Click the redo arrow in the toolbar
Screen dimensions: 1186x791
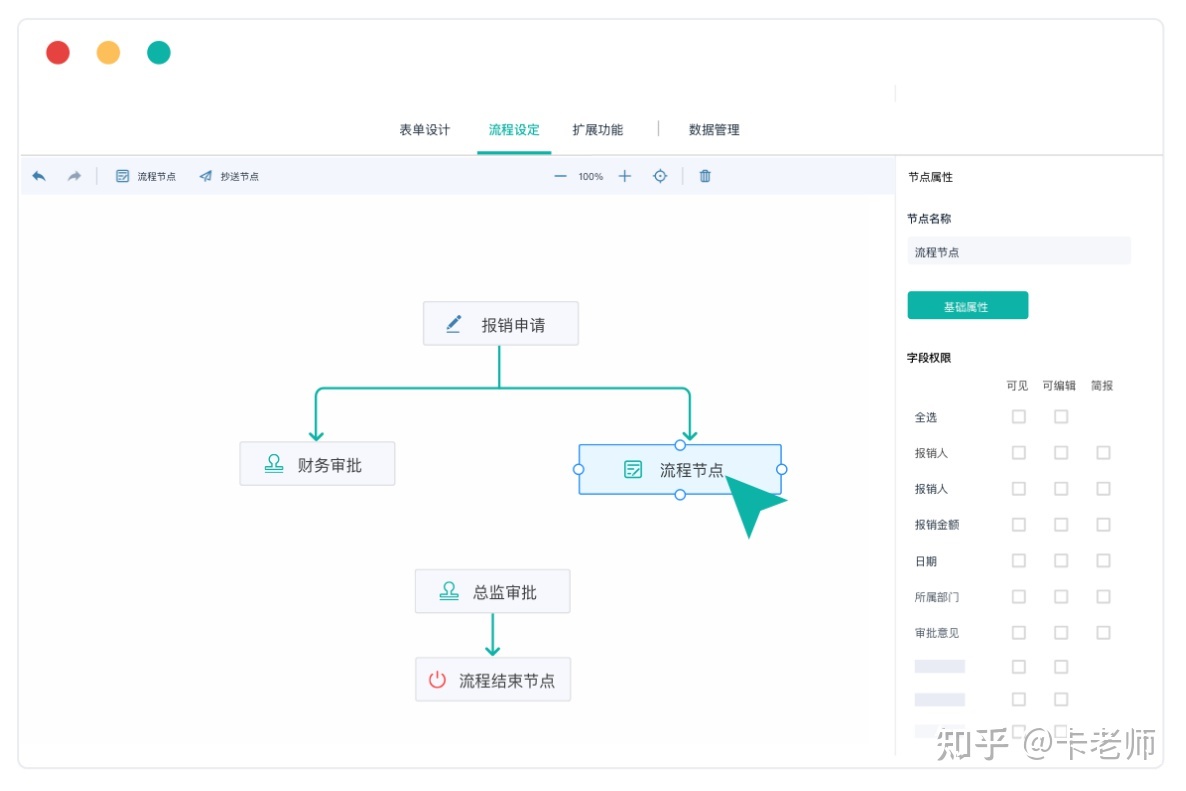click(72, 175)
